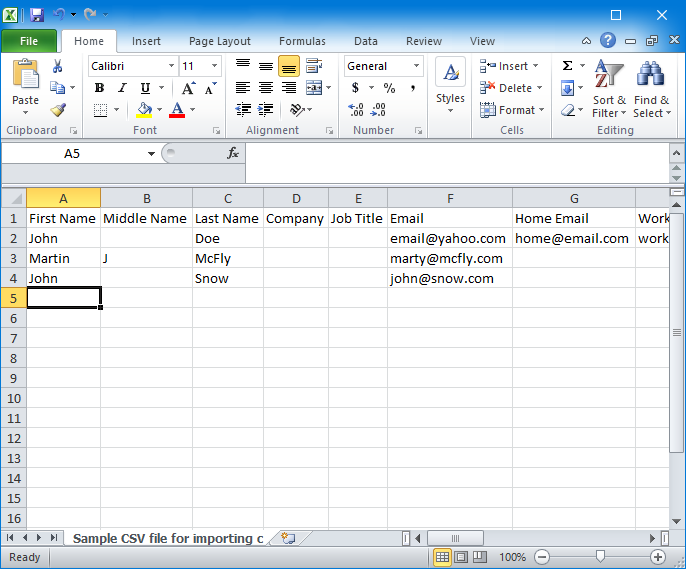
Task: Click Merge & Center icon
Action: (314, 88)
